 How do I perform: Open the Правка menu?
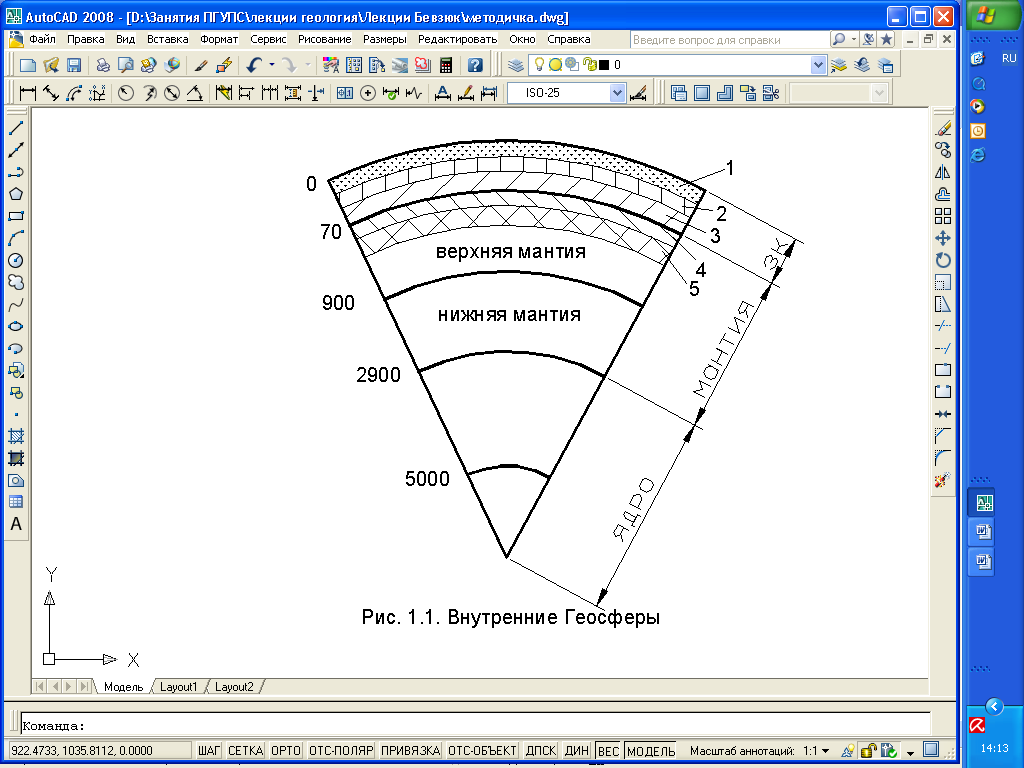pyautogui.click(x=86, y=39)
